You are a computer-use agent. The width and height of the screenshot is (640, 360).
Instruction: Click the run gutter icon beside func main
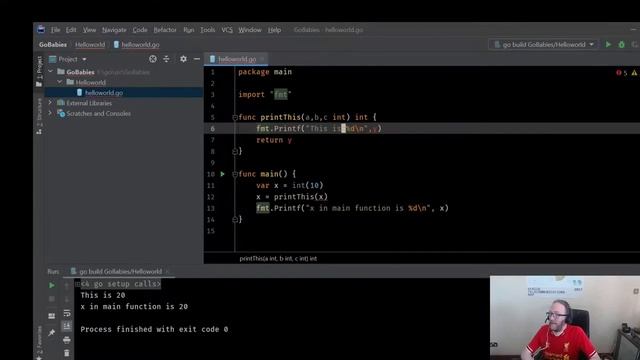(222, 174)
